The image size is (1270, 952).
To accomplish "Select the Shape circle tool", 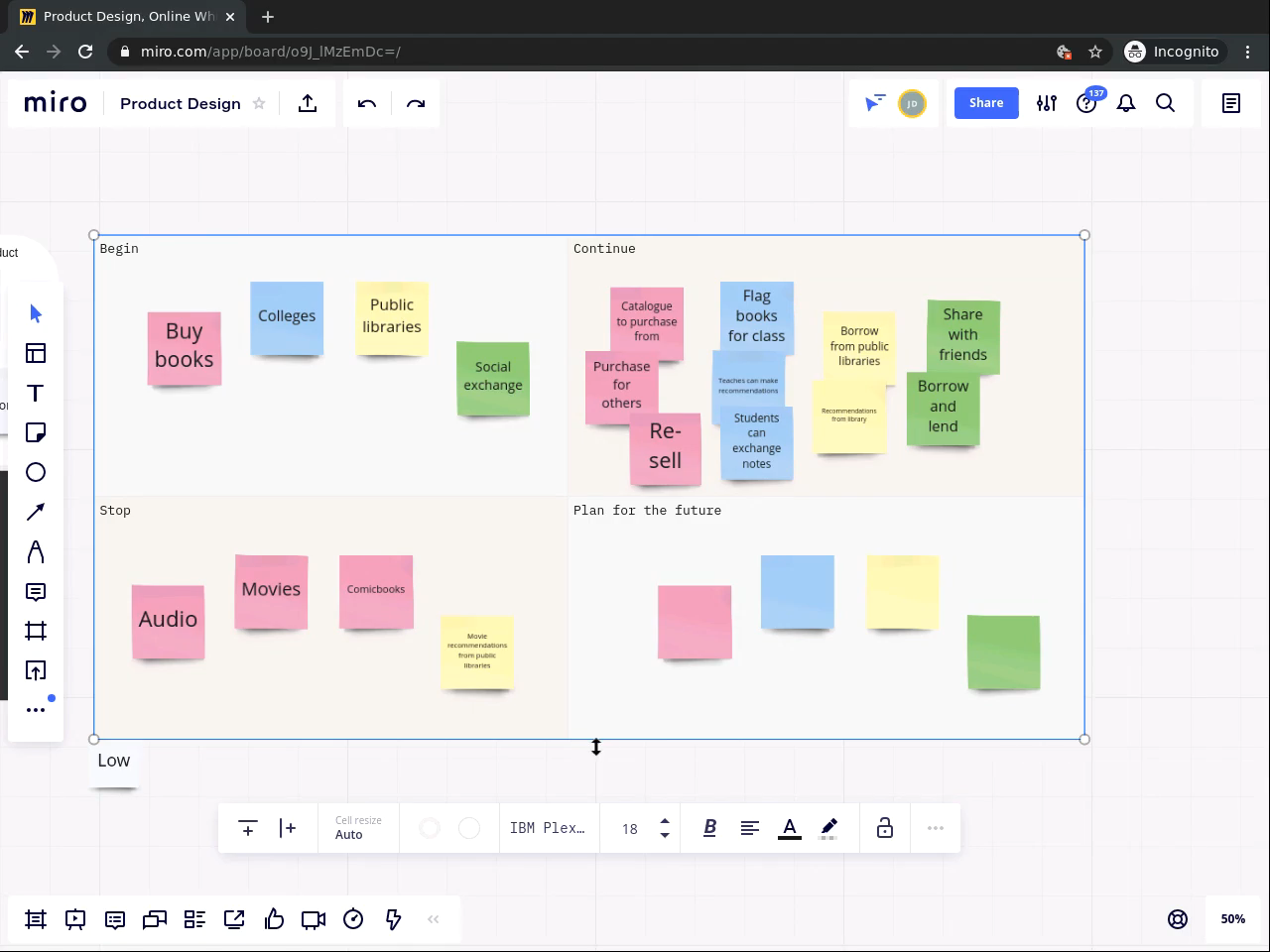I will pyautogui.click(x=36, y=472).
